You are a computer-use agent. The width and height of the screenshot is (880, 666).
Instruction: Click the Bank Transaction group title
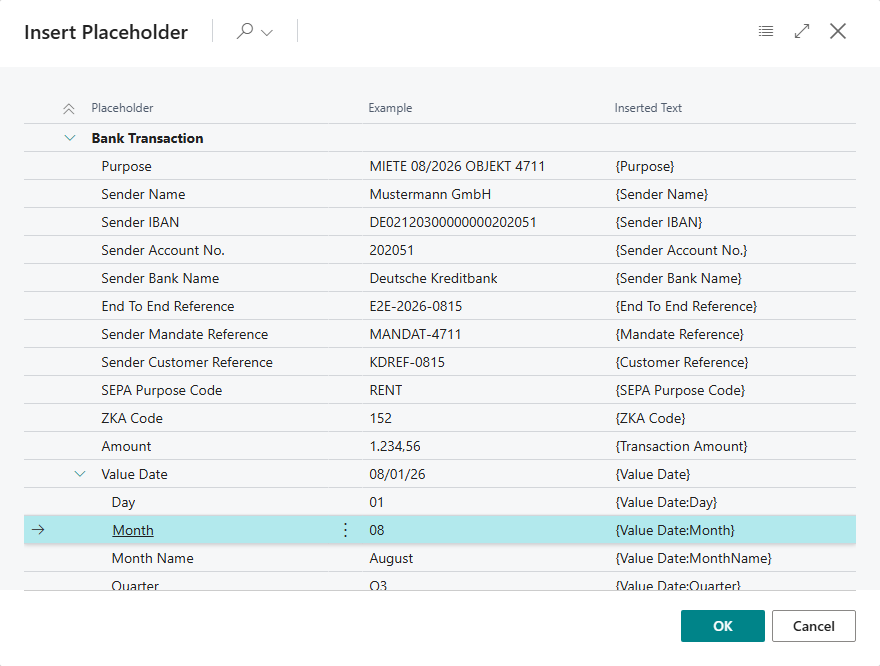tap(147, 138)
